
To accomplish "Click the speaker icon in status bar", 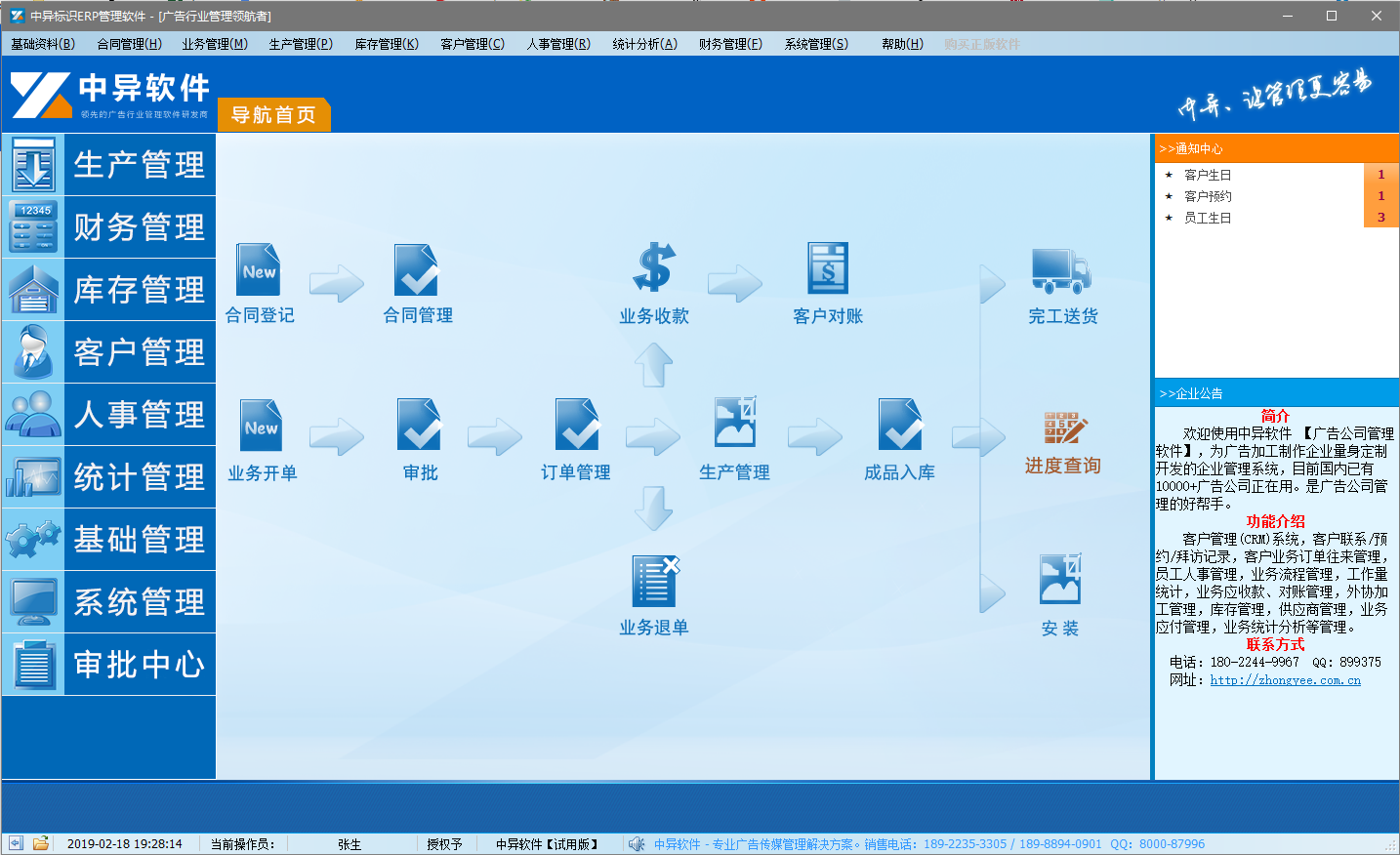I will coord(637,844).
